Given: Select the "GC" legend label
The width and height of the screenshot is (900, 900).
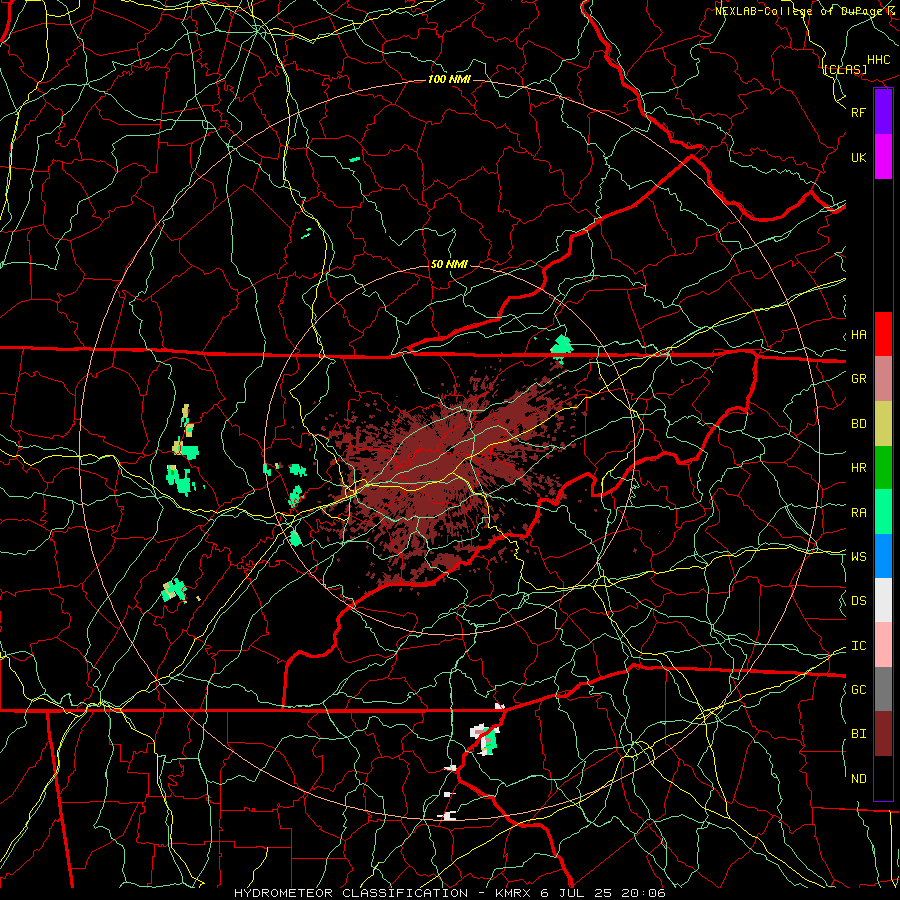Looking at the screenshot, I should pos(858,690).
